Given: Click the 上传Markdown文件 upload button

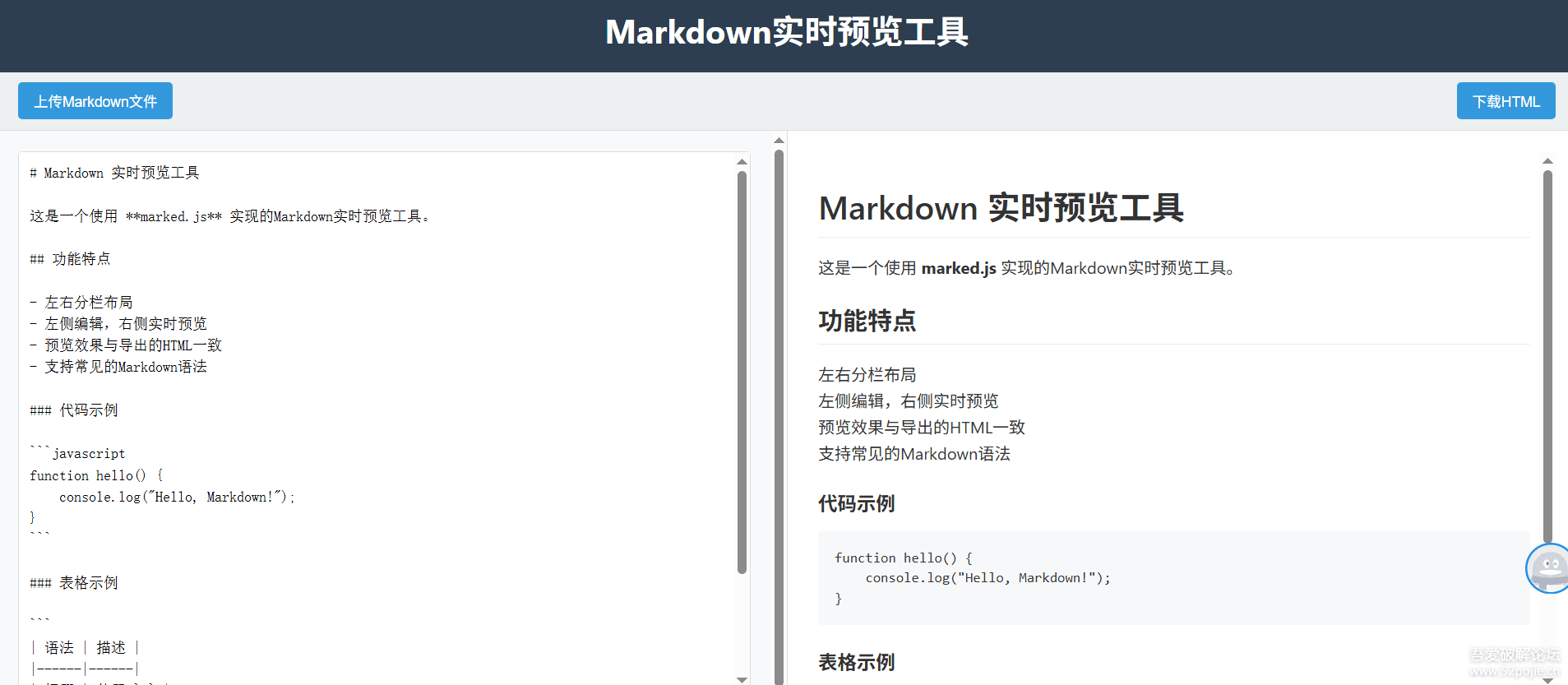Looking at the screenshot, I should click(95, 101).
